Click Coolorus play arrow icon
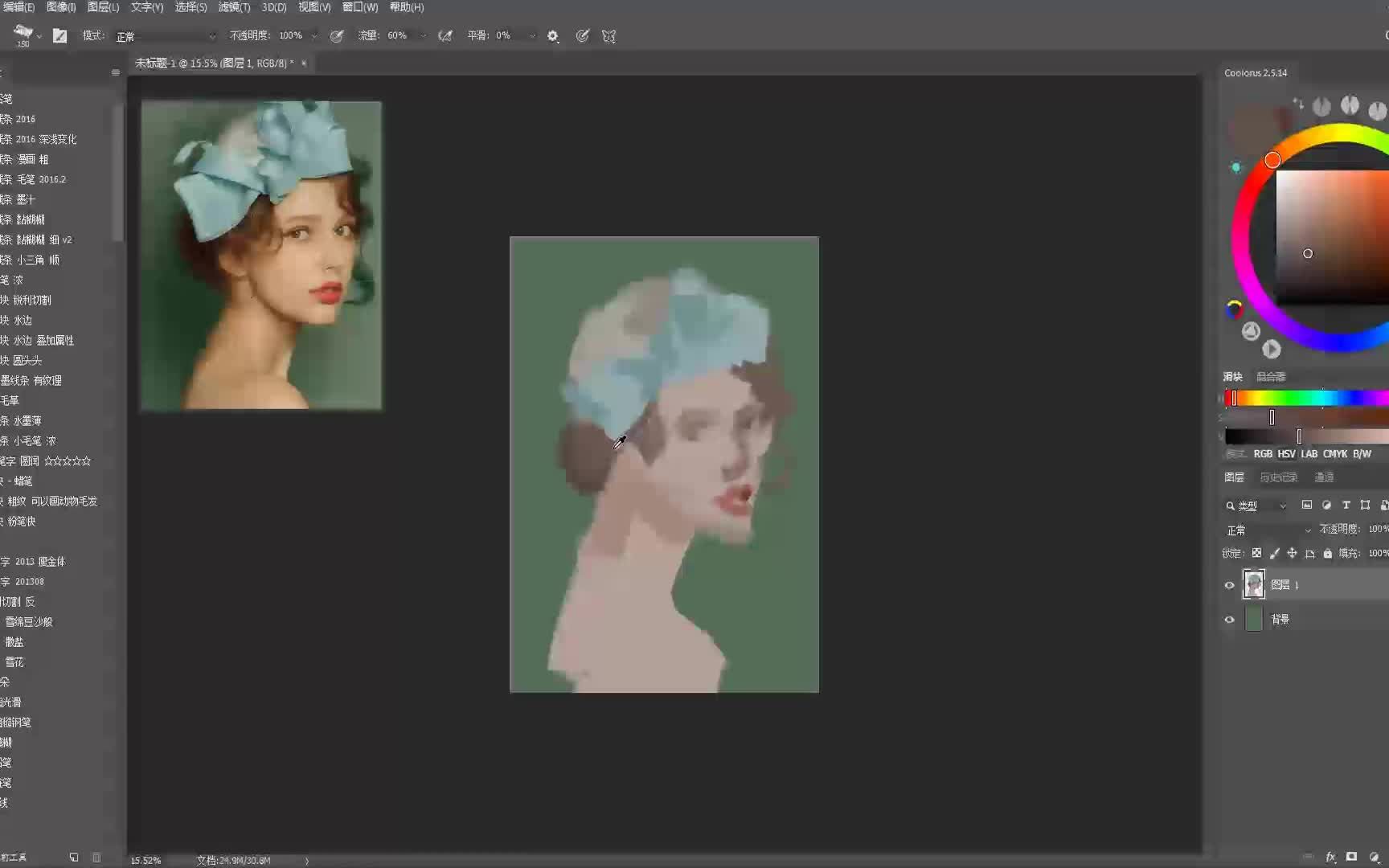 click(1271, 349)
